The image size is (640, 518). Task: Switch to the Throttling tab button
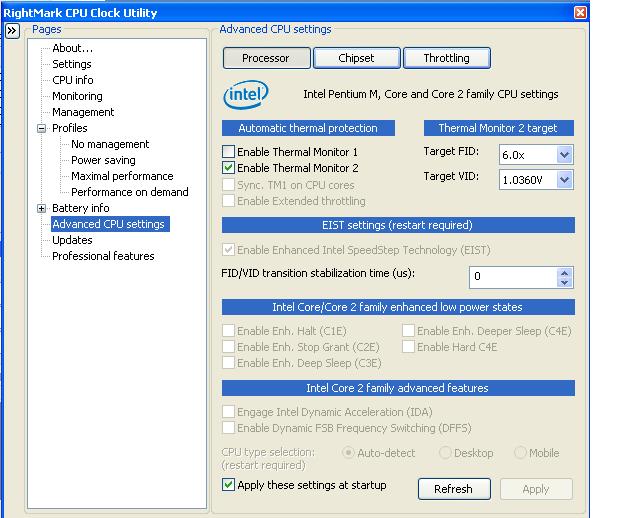pos(447,58)
